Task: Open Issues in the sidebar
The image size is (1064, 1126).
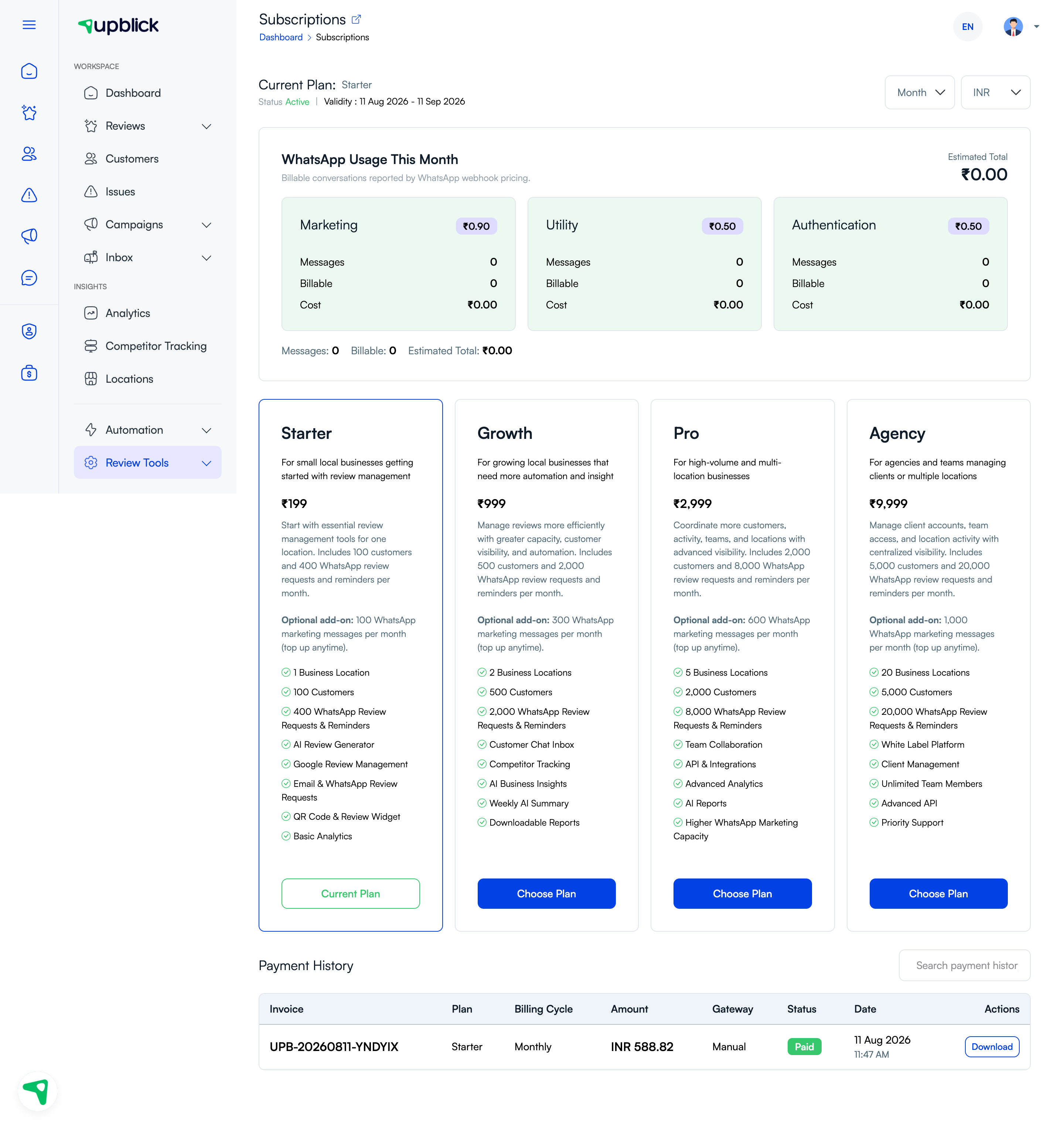Action: click(x=147, y=192)
